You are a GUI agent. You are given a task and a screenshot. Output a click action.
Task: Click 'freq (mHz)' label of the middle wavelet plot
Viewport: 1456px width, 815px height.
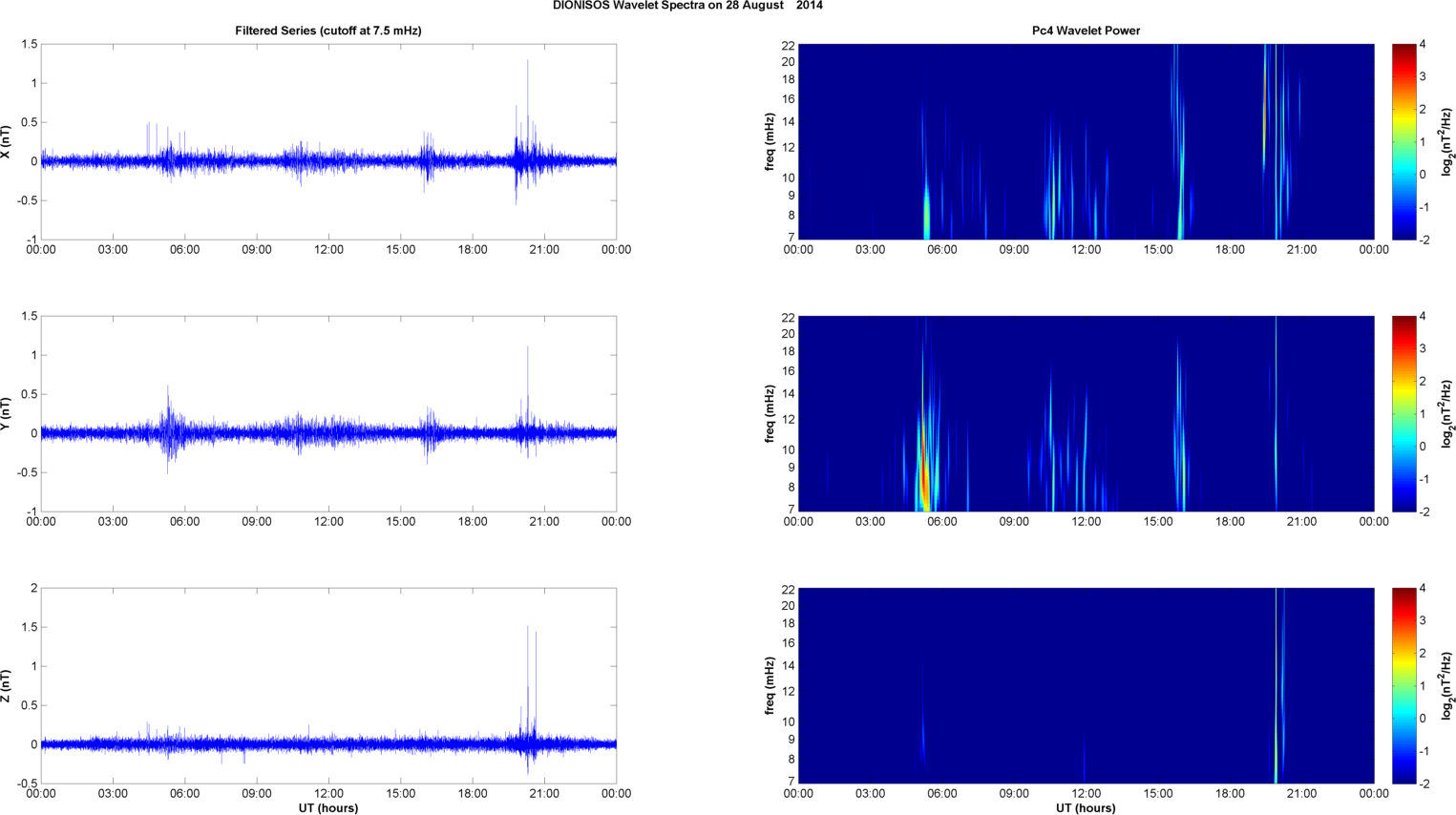point(770,414)
